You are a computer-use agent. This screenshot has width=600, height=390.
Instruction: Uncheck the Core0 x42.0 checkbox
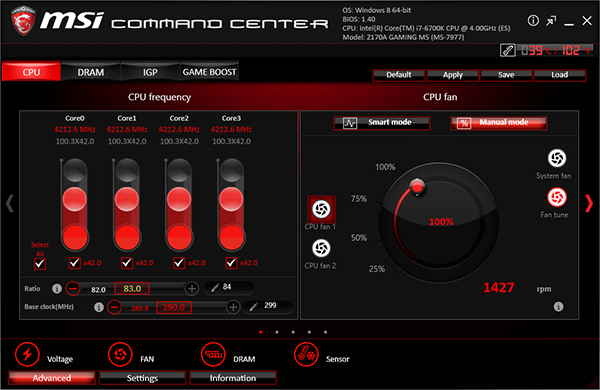click(75, 263)
